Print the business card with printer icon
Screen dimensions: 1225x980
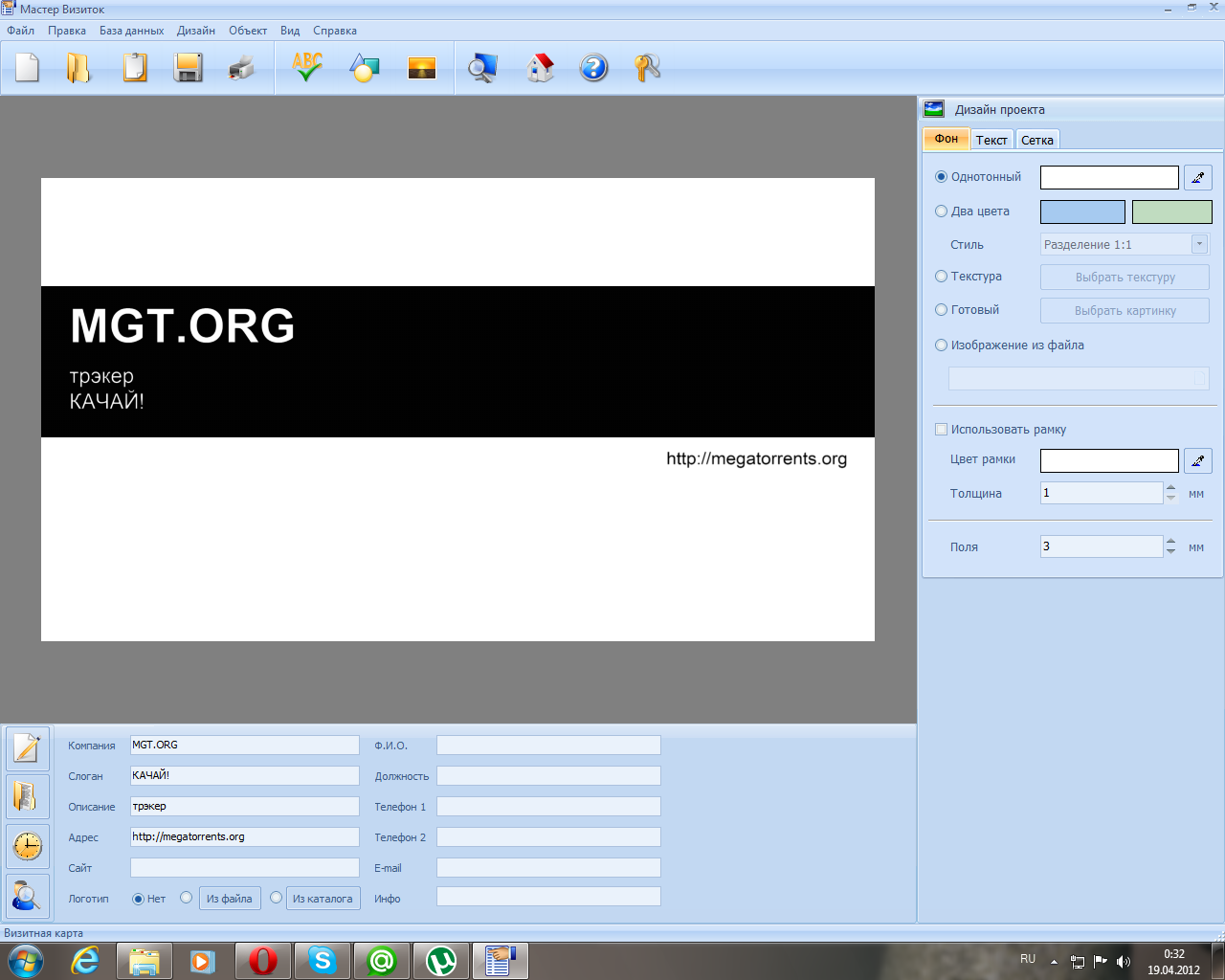pyautogui.click(x=242, y=67)
